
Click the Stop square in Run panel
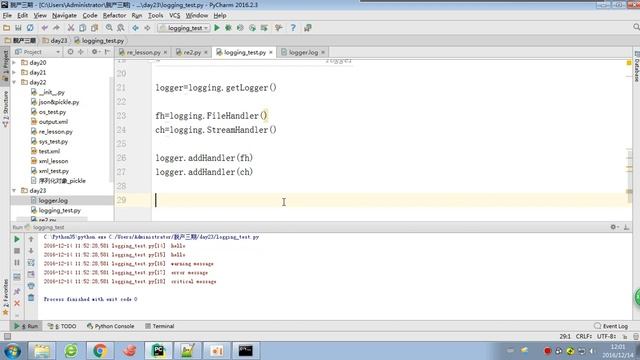tap(17, 251)
